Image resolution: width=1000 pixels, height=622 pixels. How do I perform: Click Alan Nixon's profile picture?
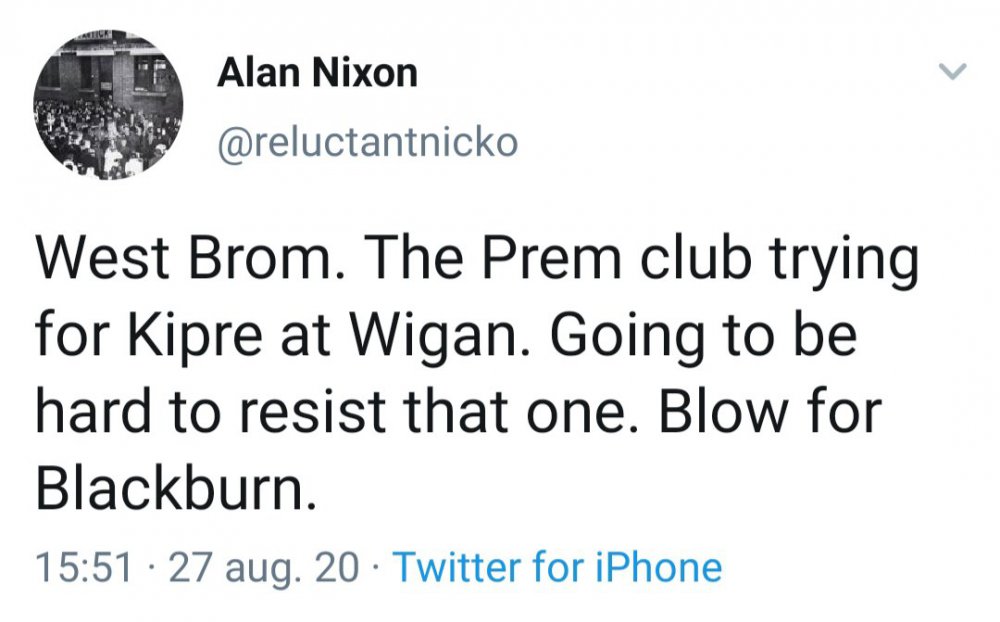[109, 105]
